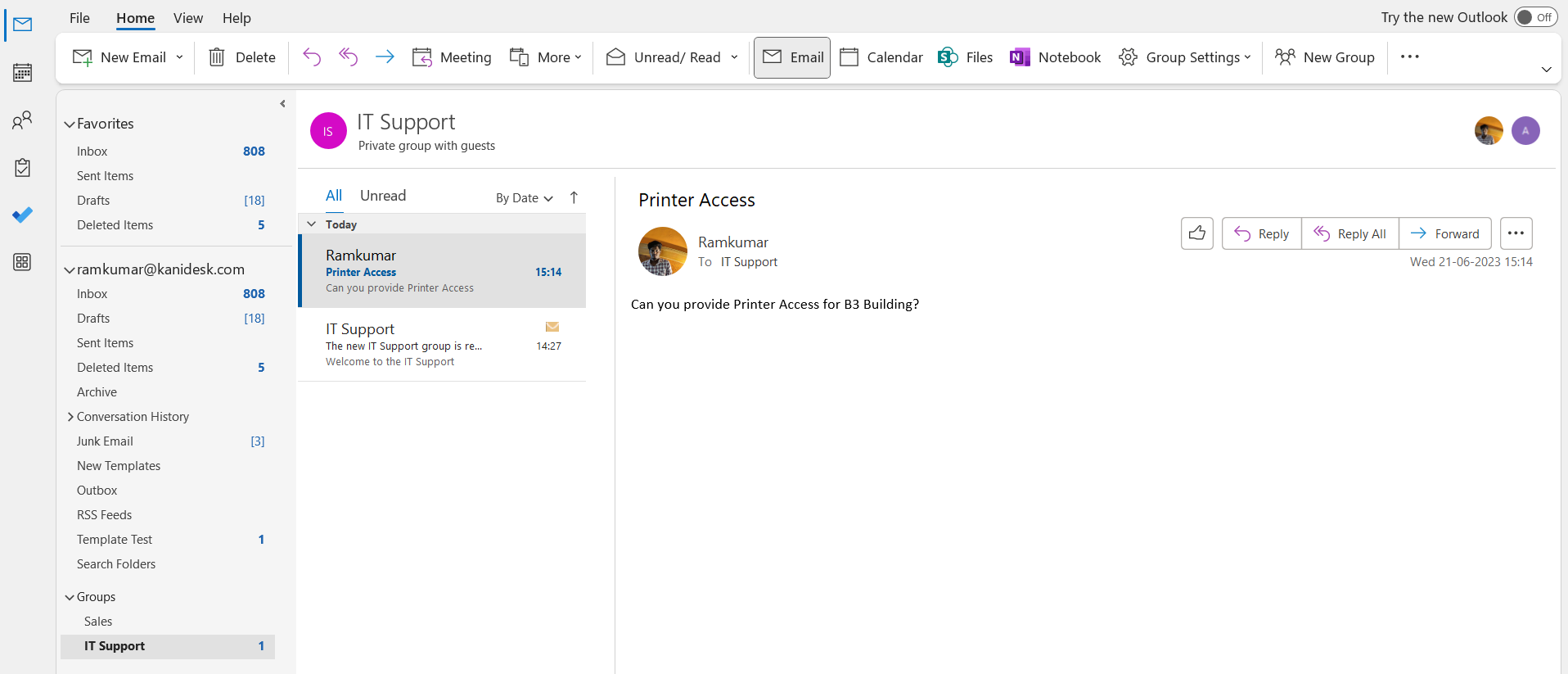Click Ramkumar's member photo in group header

(1489, 130)
